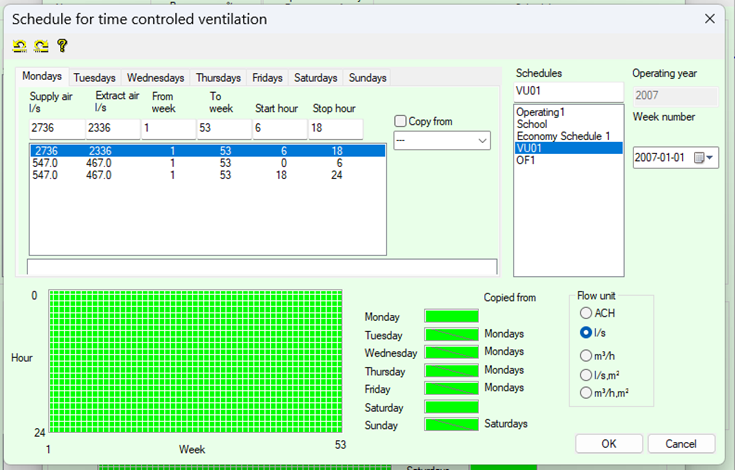Choose the l/s,m² flow unit
This screenshot has height=470, width=735.
click(x=586, y=373)
